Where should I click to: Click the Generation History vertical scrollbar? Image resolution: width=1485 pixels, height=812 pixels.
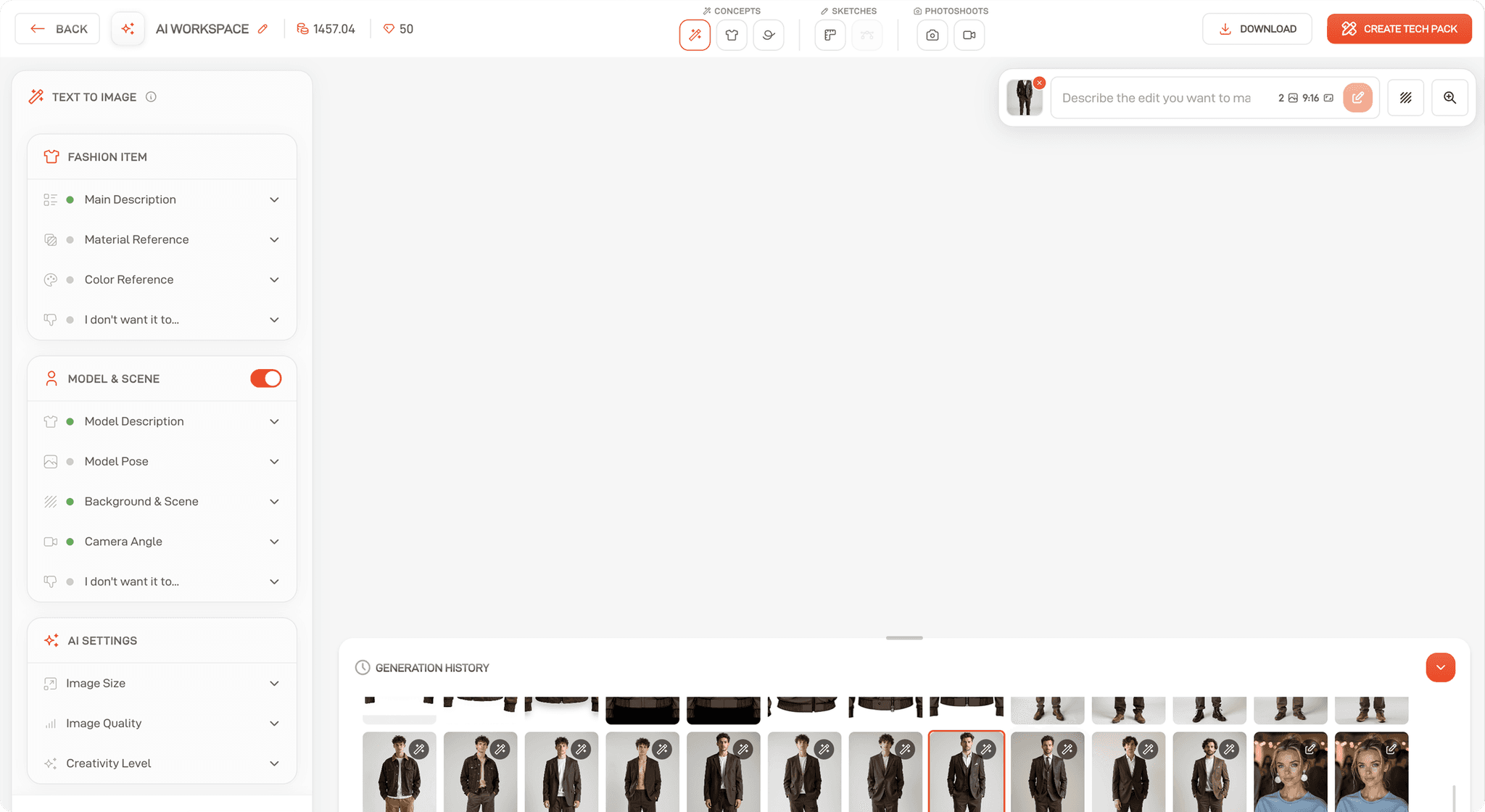point(1454,797)
